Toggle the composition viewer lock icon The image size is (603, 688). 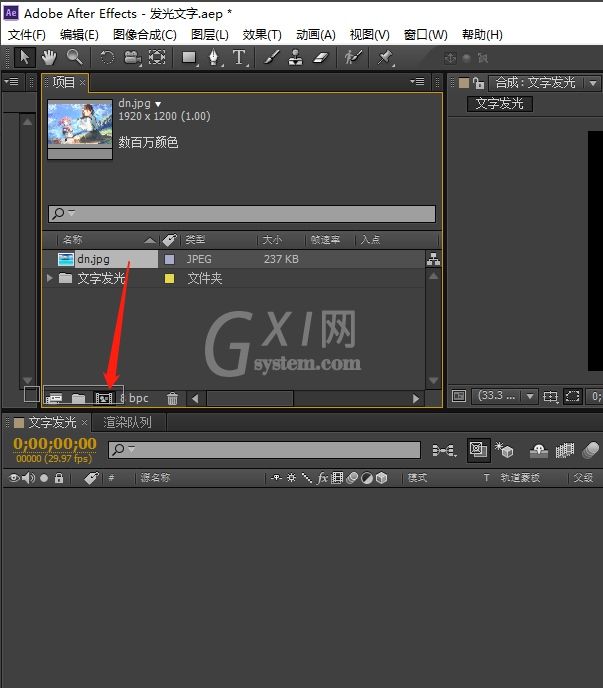(x=479, y=83)
